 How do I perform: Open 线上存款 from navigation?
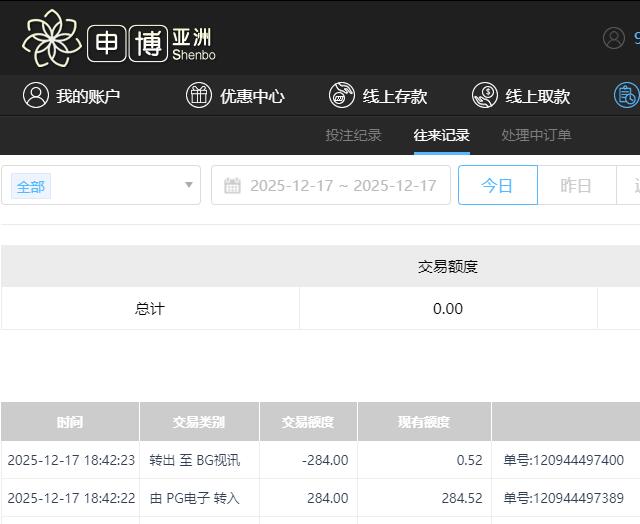[x=394, y=96]
